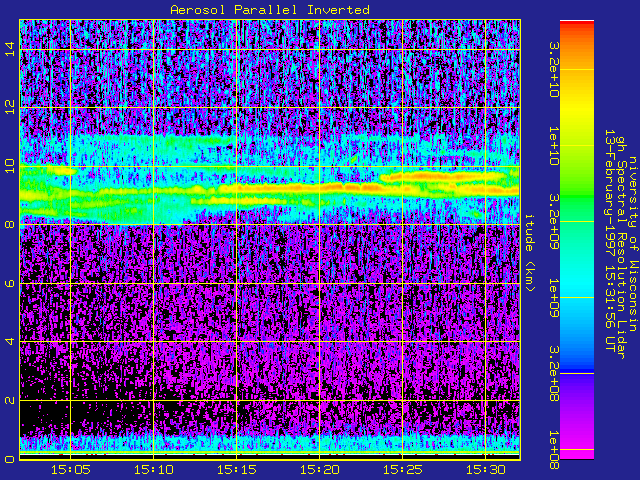Click the 15:10 time axis label

pos(153,470)
